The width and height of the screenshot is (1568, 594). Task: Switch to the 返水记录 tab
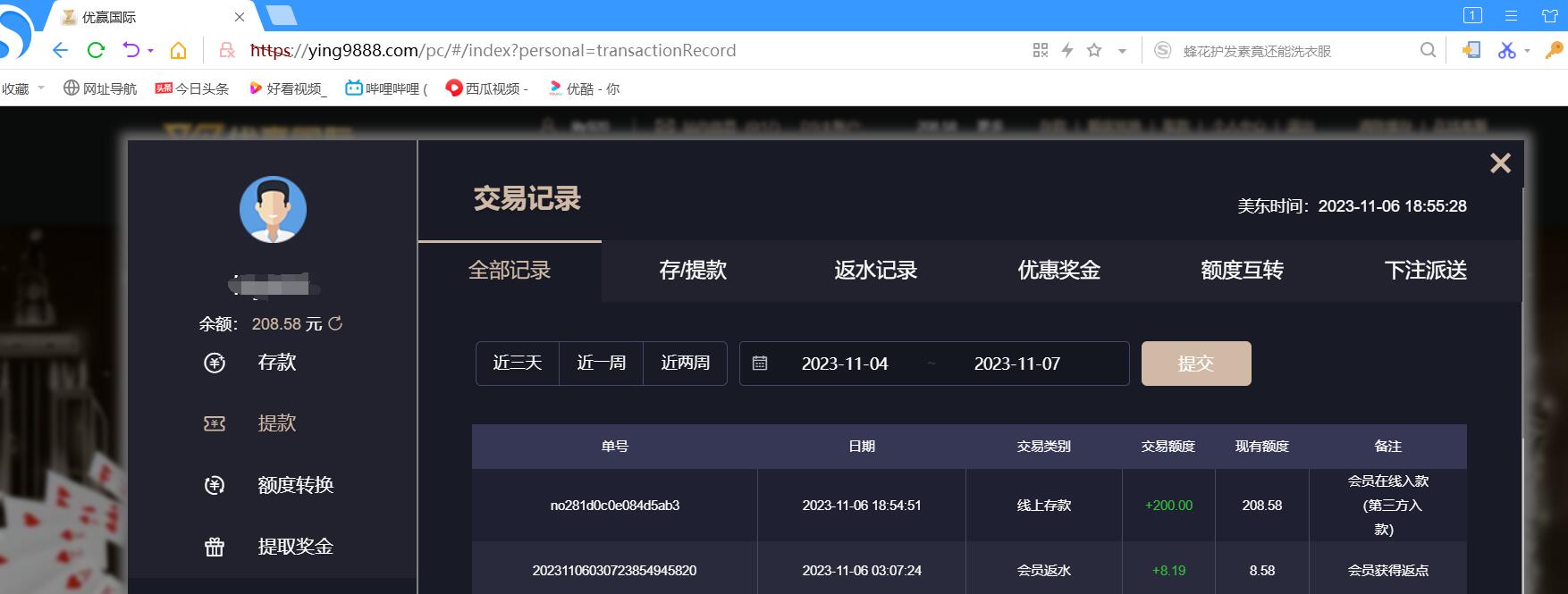pyautogui.click(x=875, y=271)
